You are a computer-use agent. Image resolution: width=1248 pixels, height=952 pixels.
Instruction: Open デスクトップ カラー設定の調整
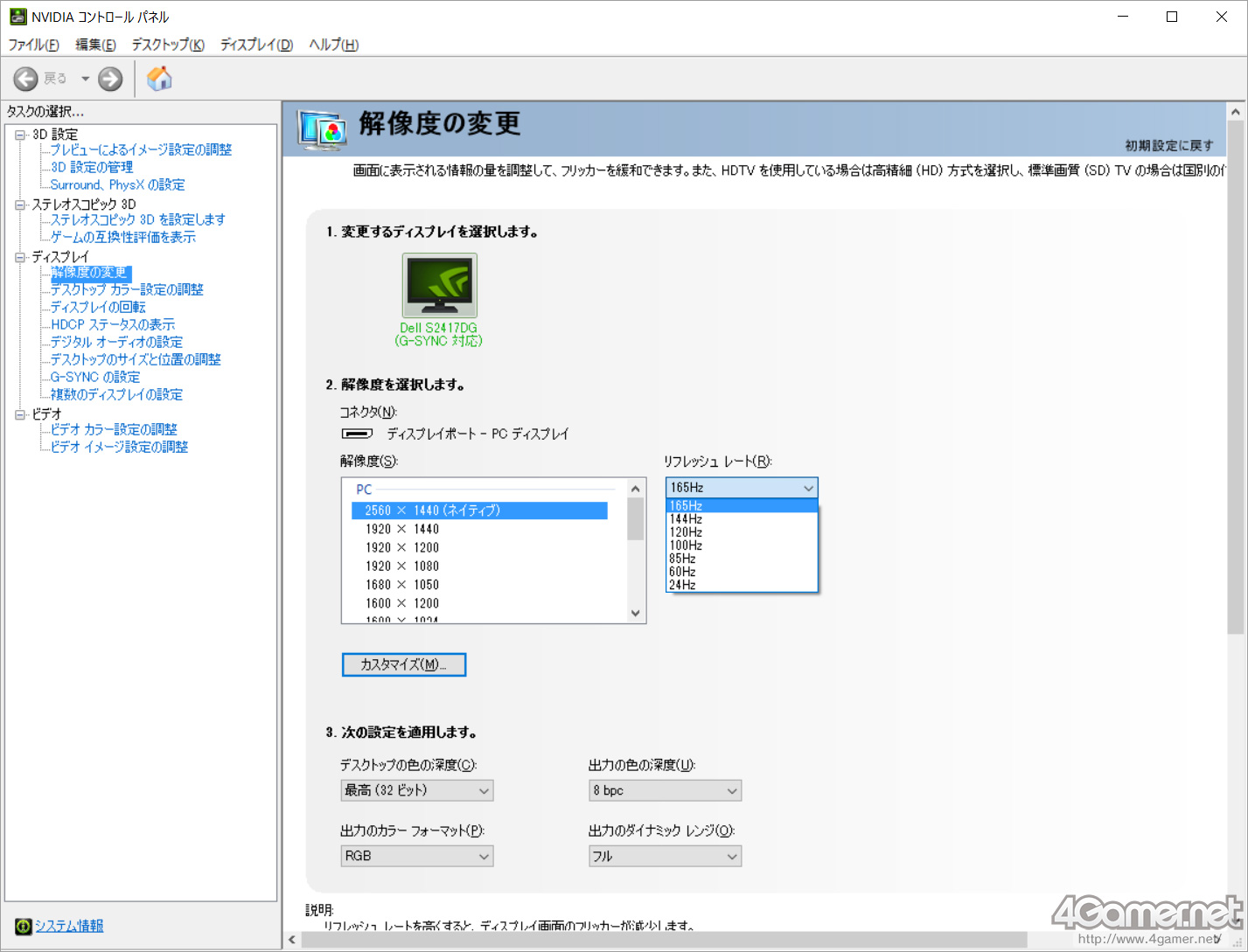click(x=127, y=289)
